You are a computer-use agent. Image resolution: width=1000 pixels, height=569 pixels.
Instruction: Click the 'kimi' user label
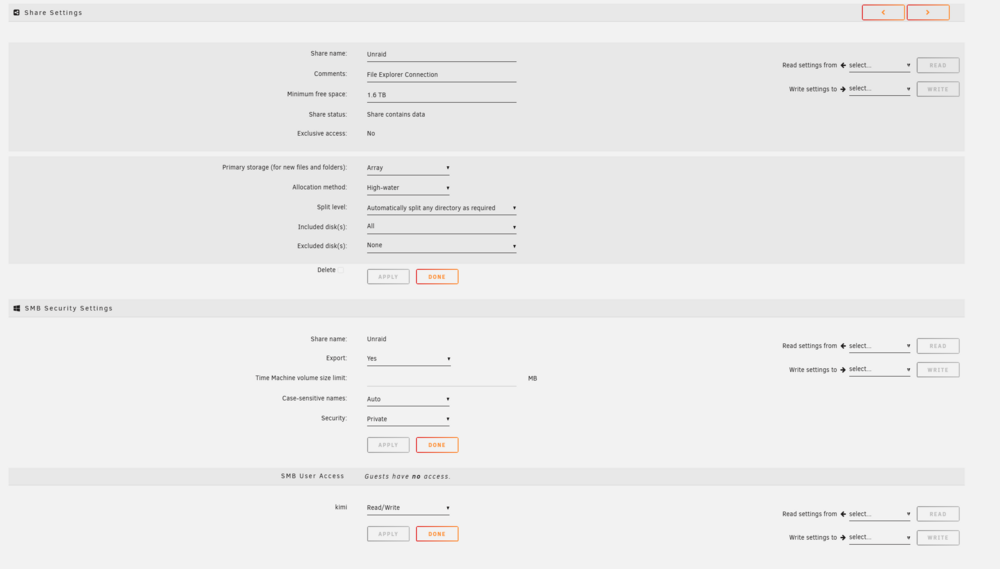341,508
